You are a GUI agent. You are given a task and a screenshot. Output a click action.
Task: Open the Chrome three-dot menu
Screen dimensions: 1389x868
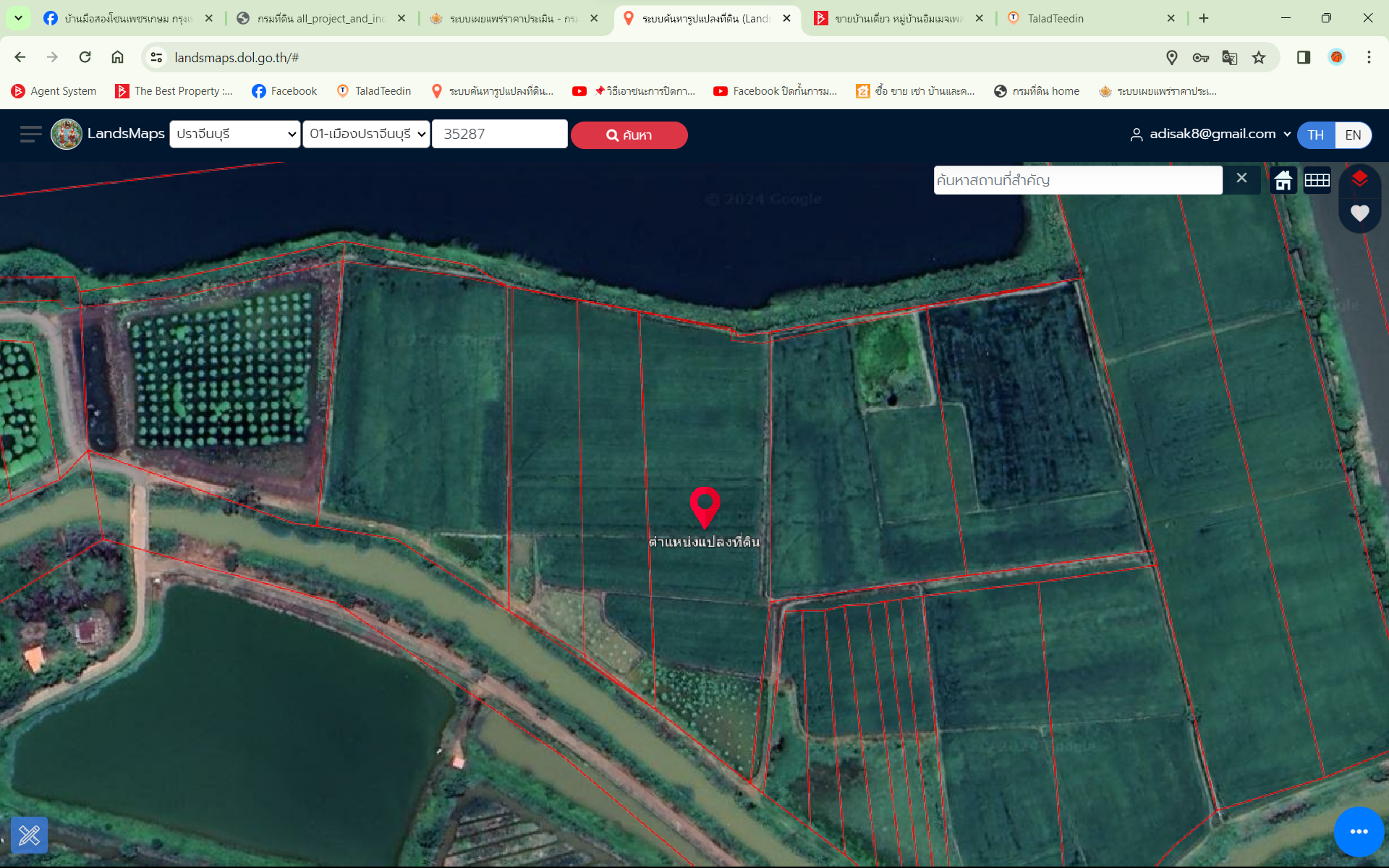pos(1369,57)
